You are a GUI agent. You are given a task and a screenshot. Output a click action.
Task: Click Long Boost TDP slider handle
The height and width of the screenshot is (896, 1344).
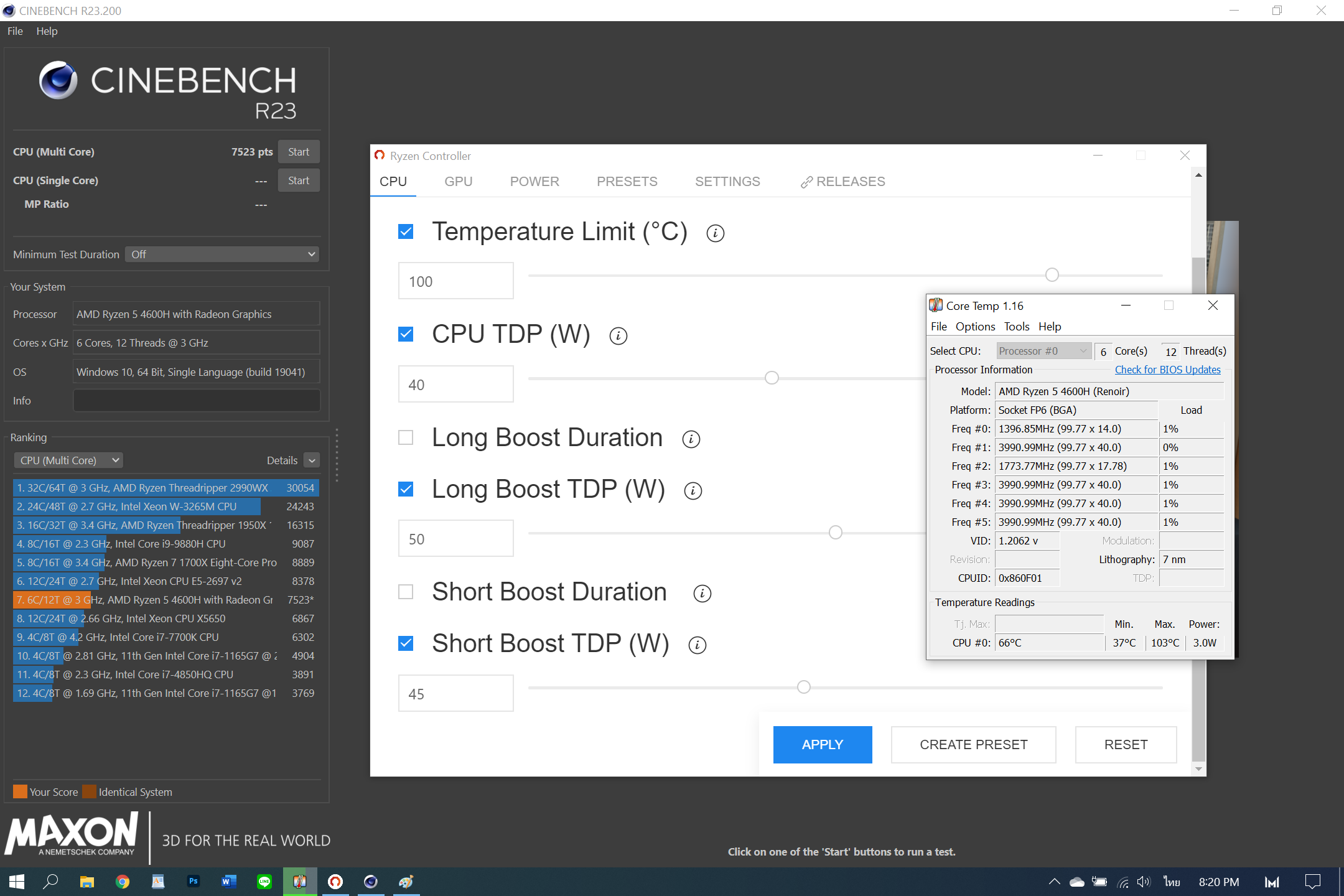pos(836,533)
